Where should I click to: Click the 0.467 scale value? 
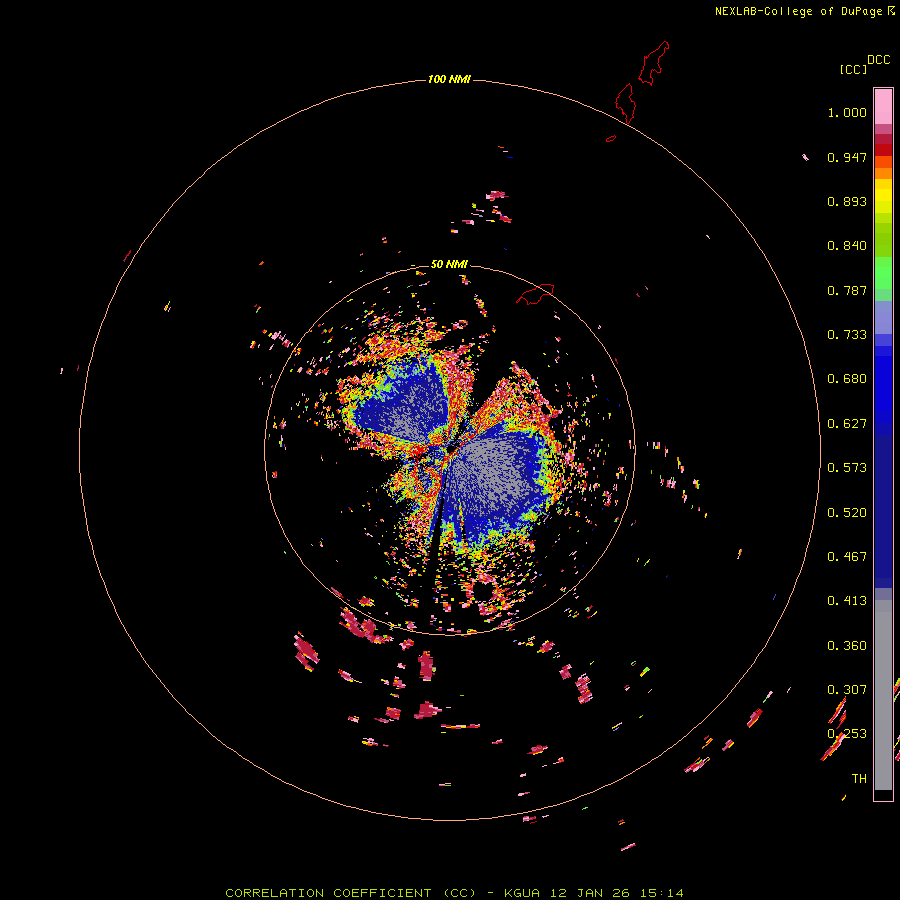pyautogui.click(x=847, y=557)
